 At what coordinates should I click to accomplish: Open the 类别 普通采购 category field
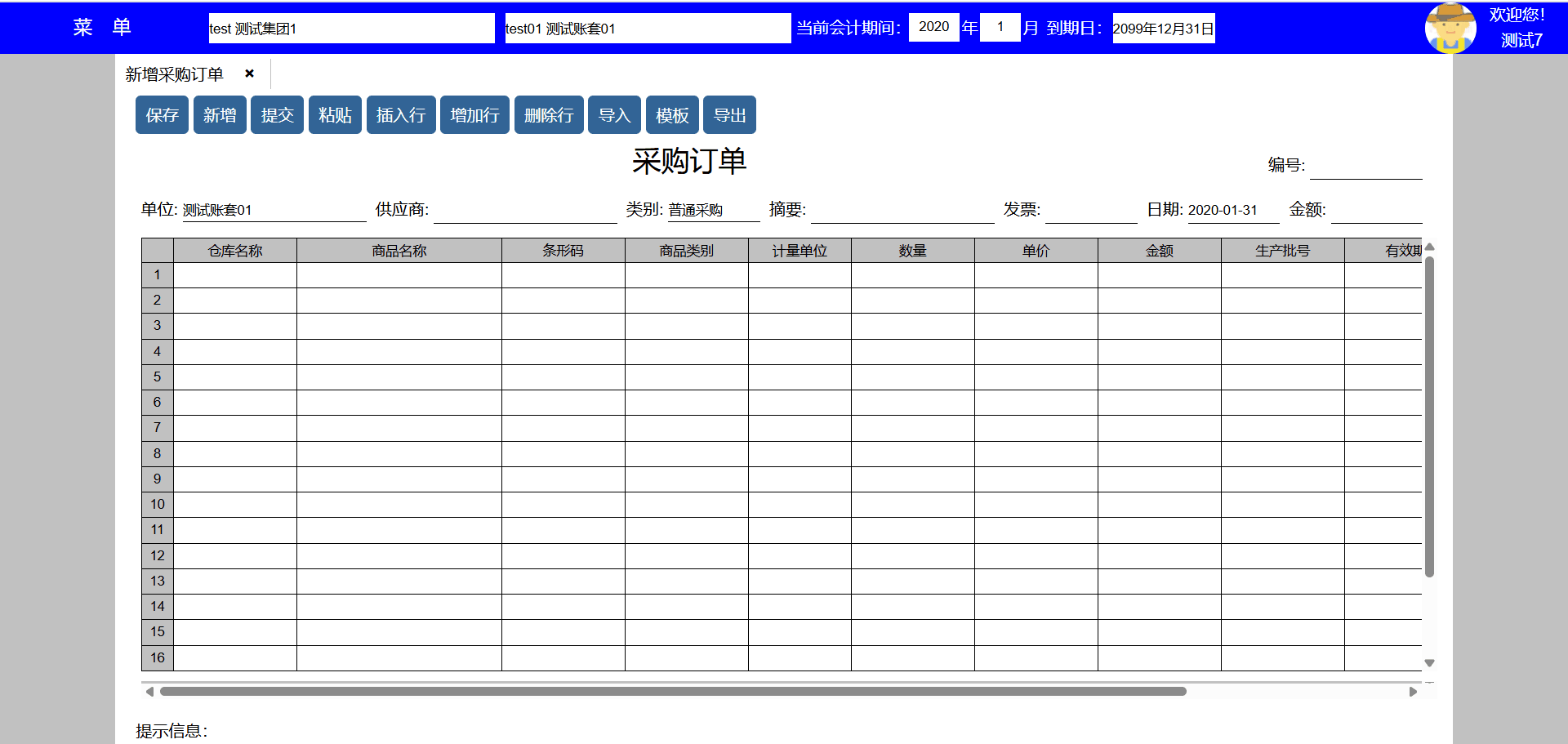pos(713,211)
